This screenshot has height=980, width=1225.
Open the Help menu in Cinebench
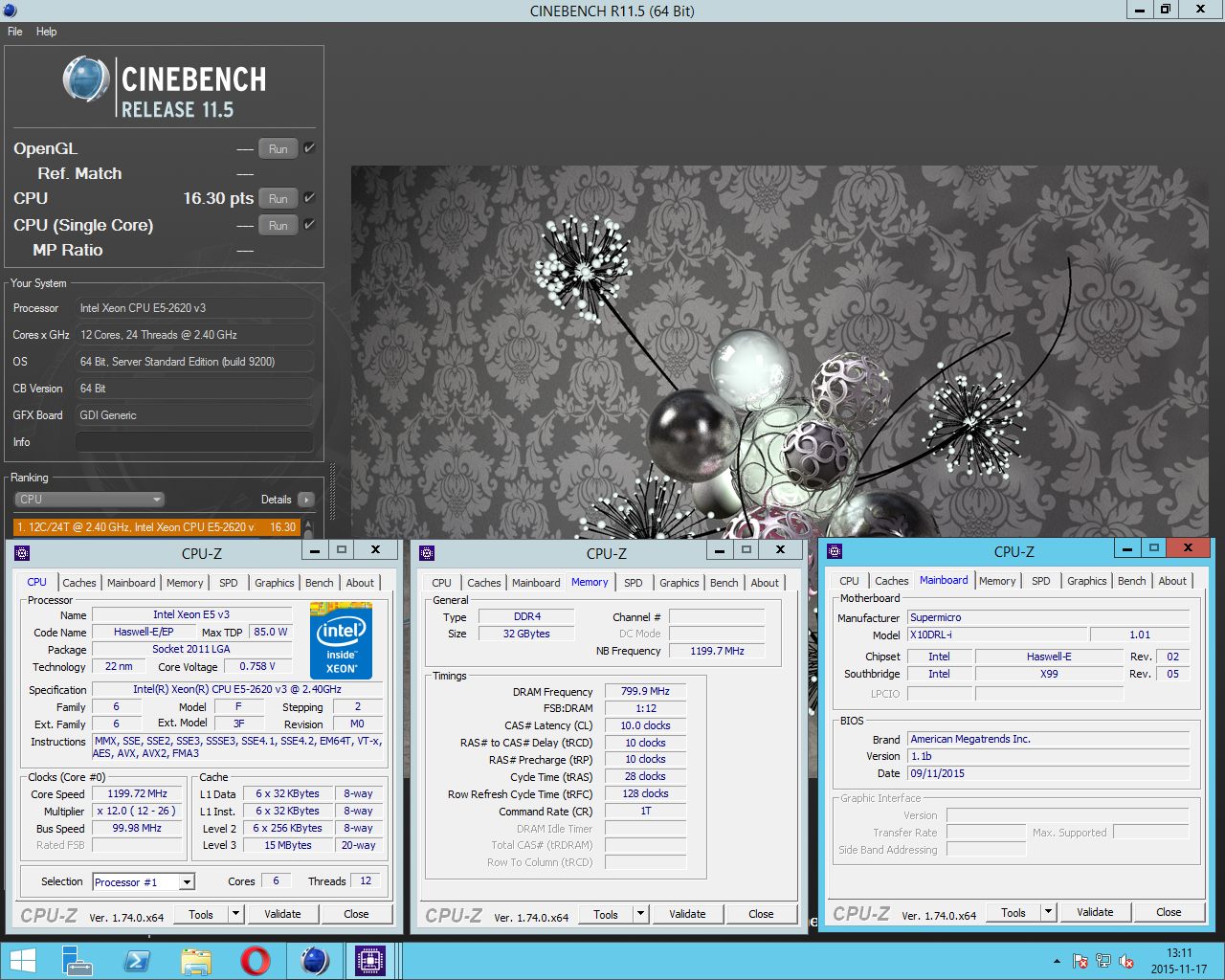(47, 32)
